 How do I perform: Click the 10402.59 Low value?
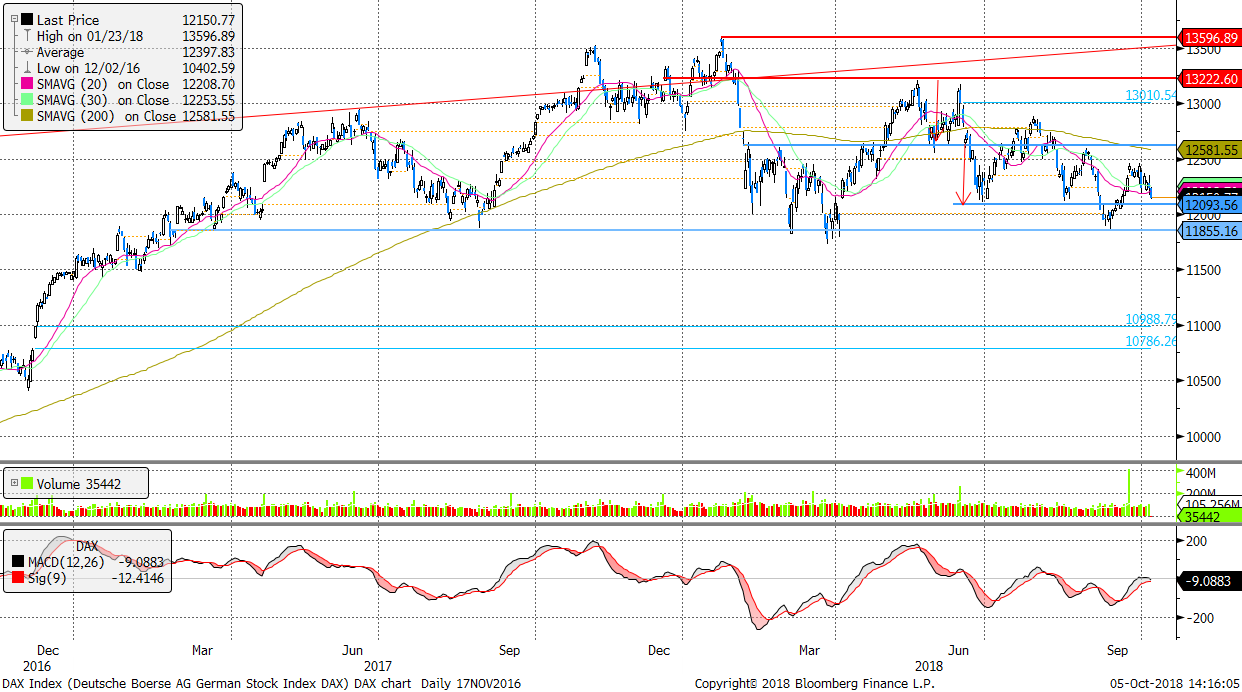pos(207,68)
